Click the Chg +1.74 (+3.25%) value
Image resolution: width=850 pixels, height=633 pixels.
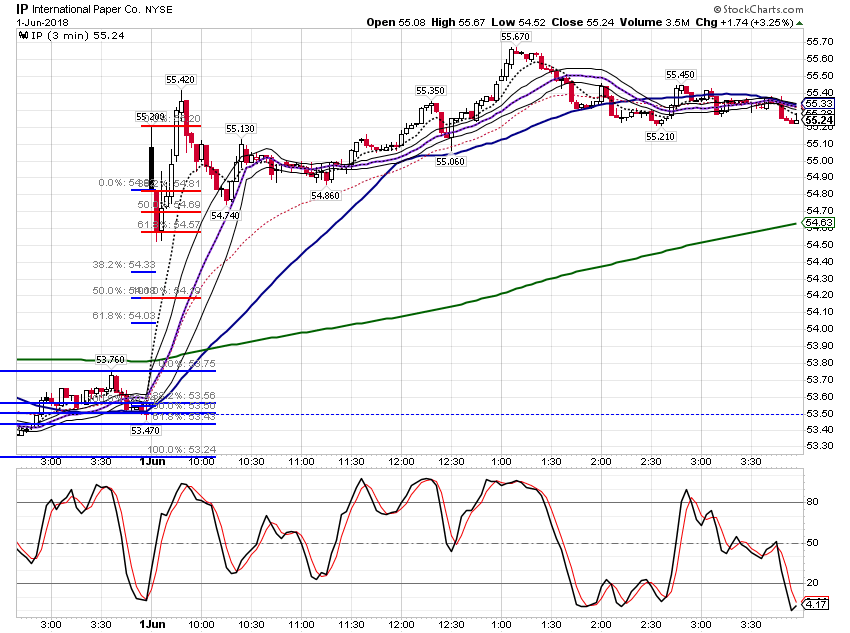744,22
